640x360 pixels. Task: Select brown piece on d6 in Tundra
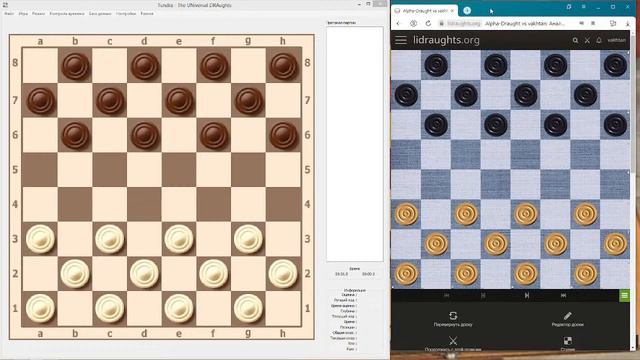[144, 135]
